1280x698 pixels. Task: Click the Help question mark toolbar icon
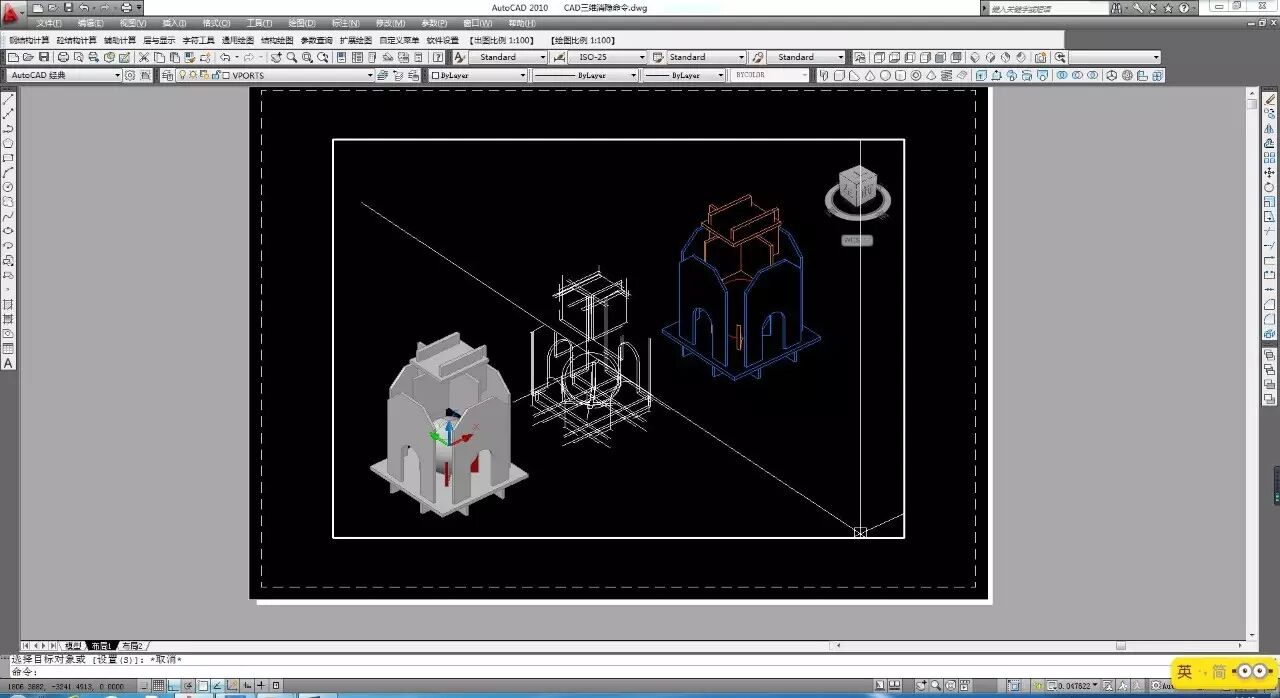point(437,57)
